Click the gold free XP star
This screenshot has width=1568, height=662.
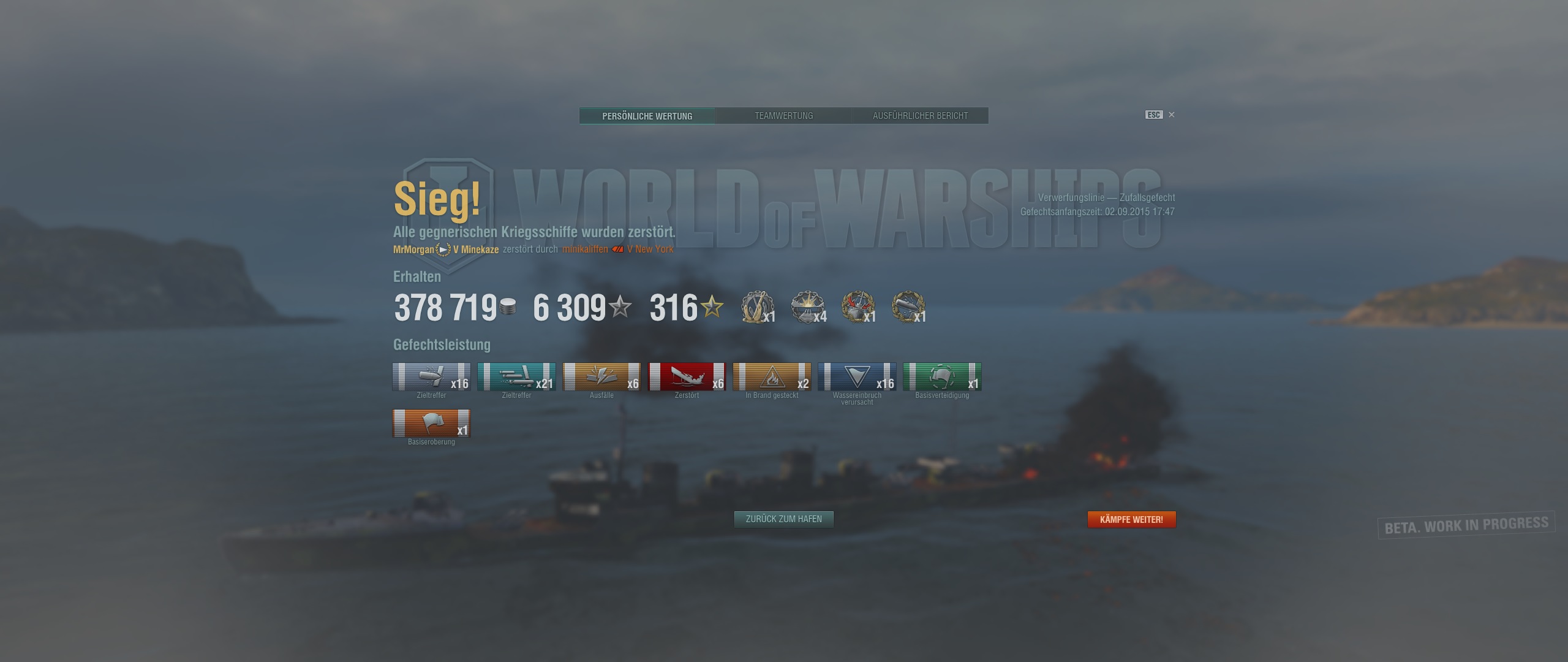click(x=712, y=306)
